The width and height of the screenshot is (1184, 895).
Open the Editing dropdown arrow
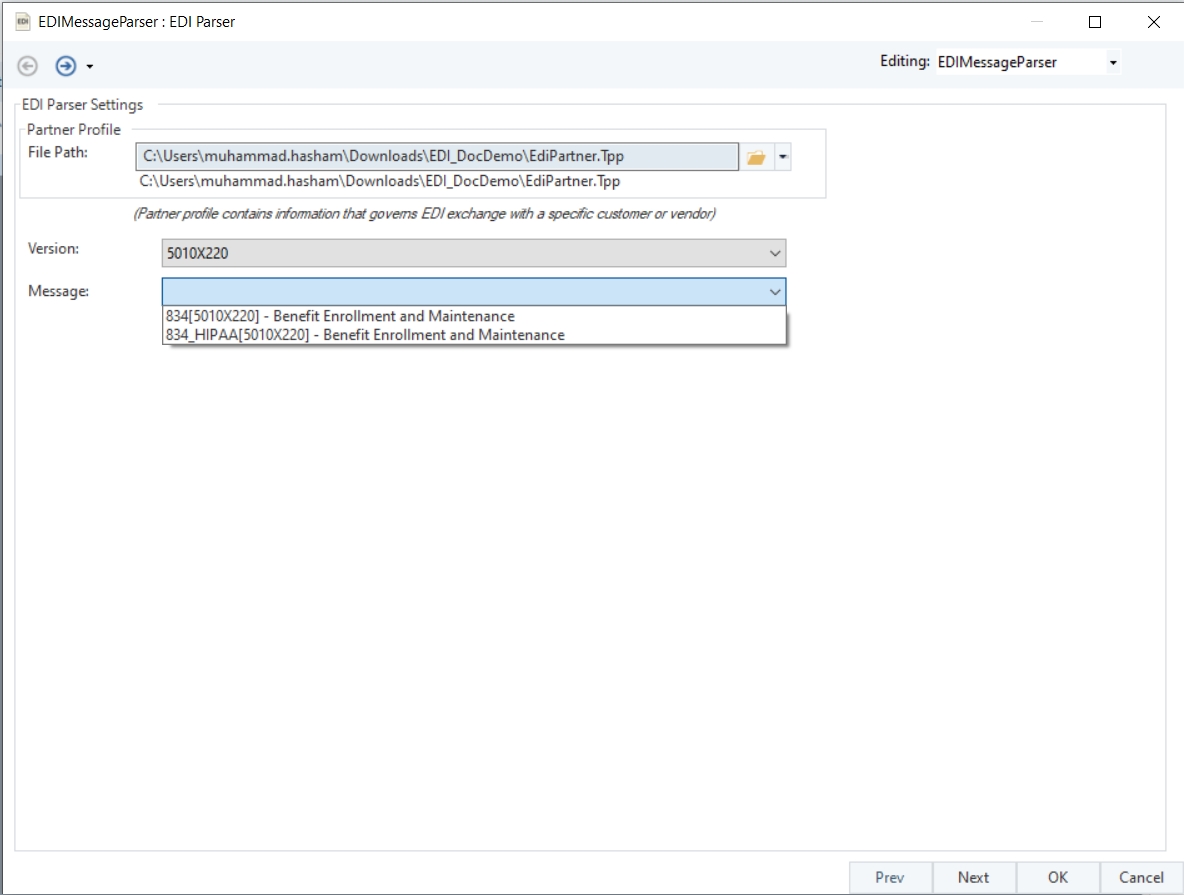(x=1113, y=63)
